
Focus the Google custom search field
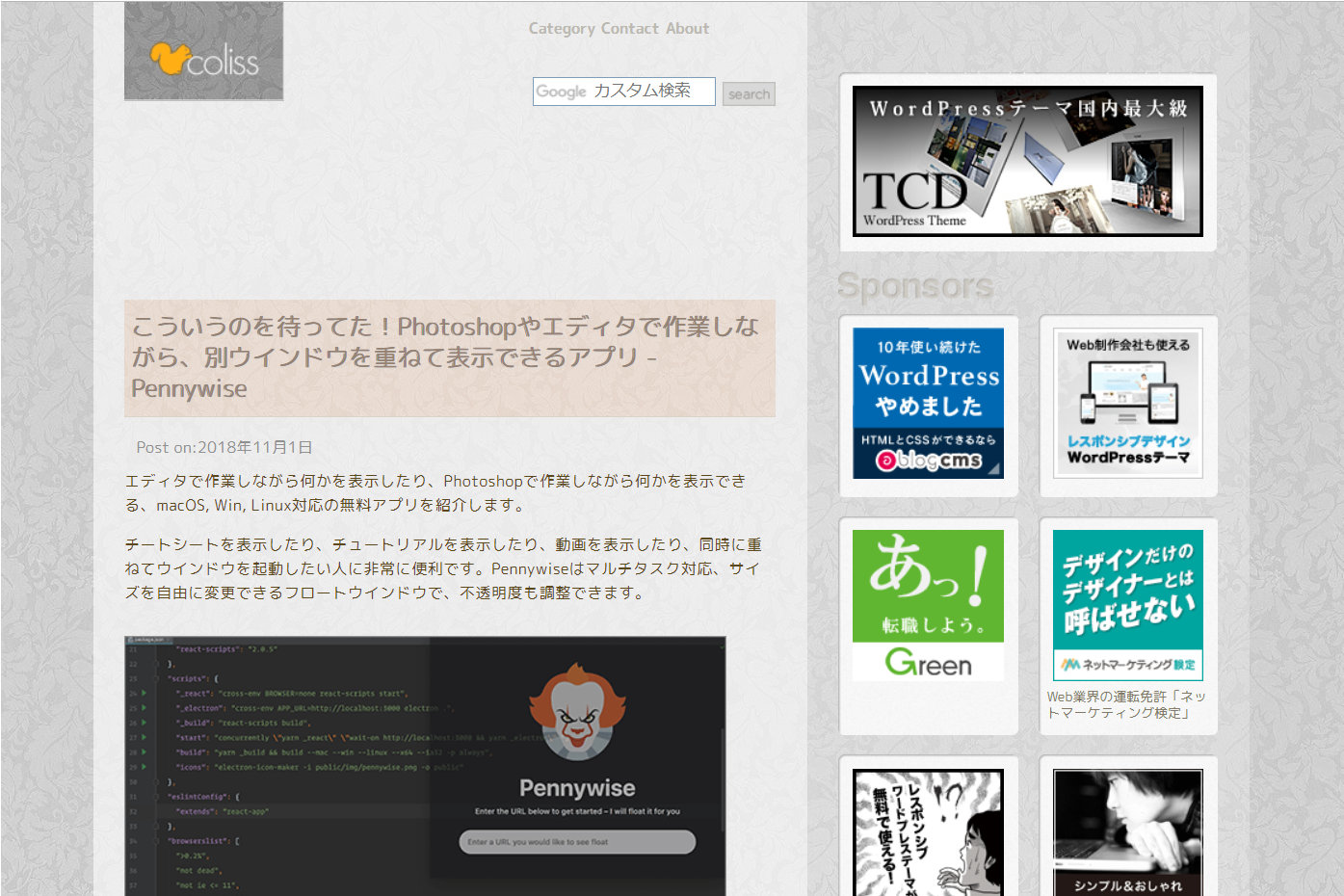(623, 92)
